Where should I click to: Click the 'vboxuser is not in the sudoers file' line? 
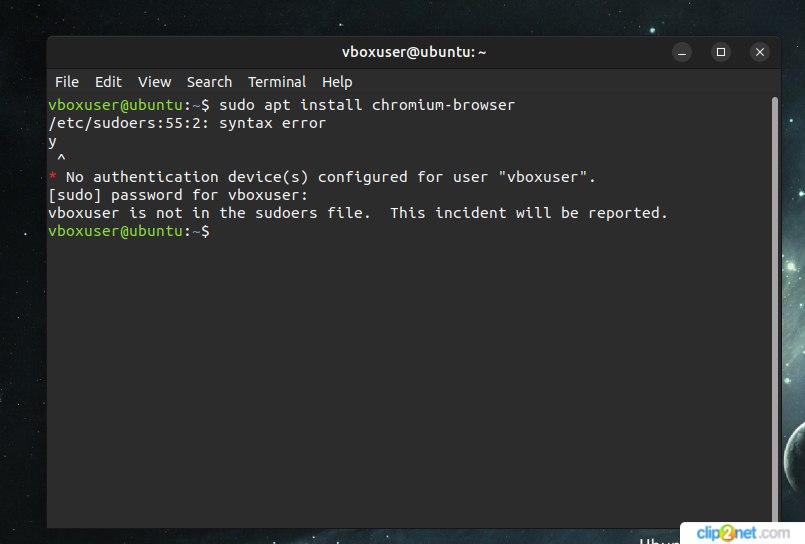[358, 213]
